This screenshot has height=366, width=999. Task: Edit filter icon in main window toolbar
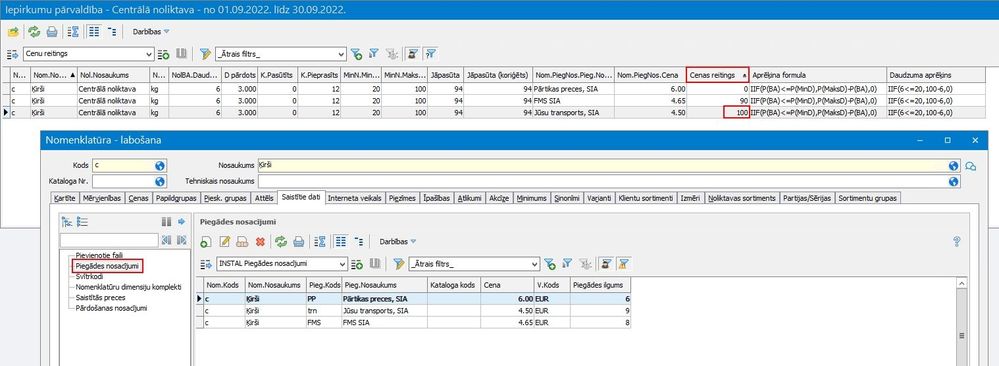click(205, 54)
